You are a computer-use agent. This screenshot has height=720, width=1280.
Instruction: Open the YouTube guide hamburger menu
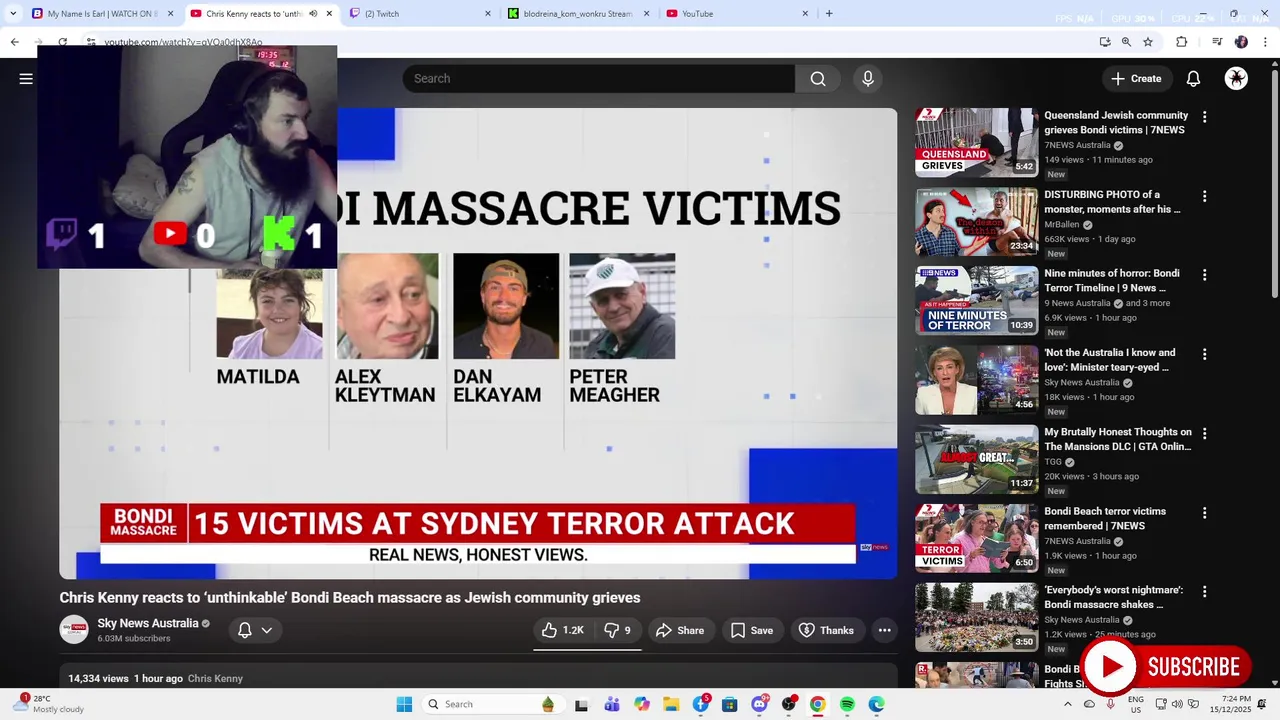point(26,79)
